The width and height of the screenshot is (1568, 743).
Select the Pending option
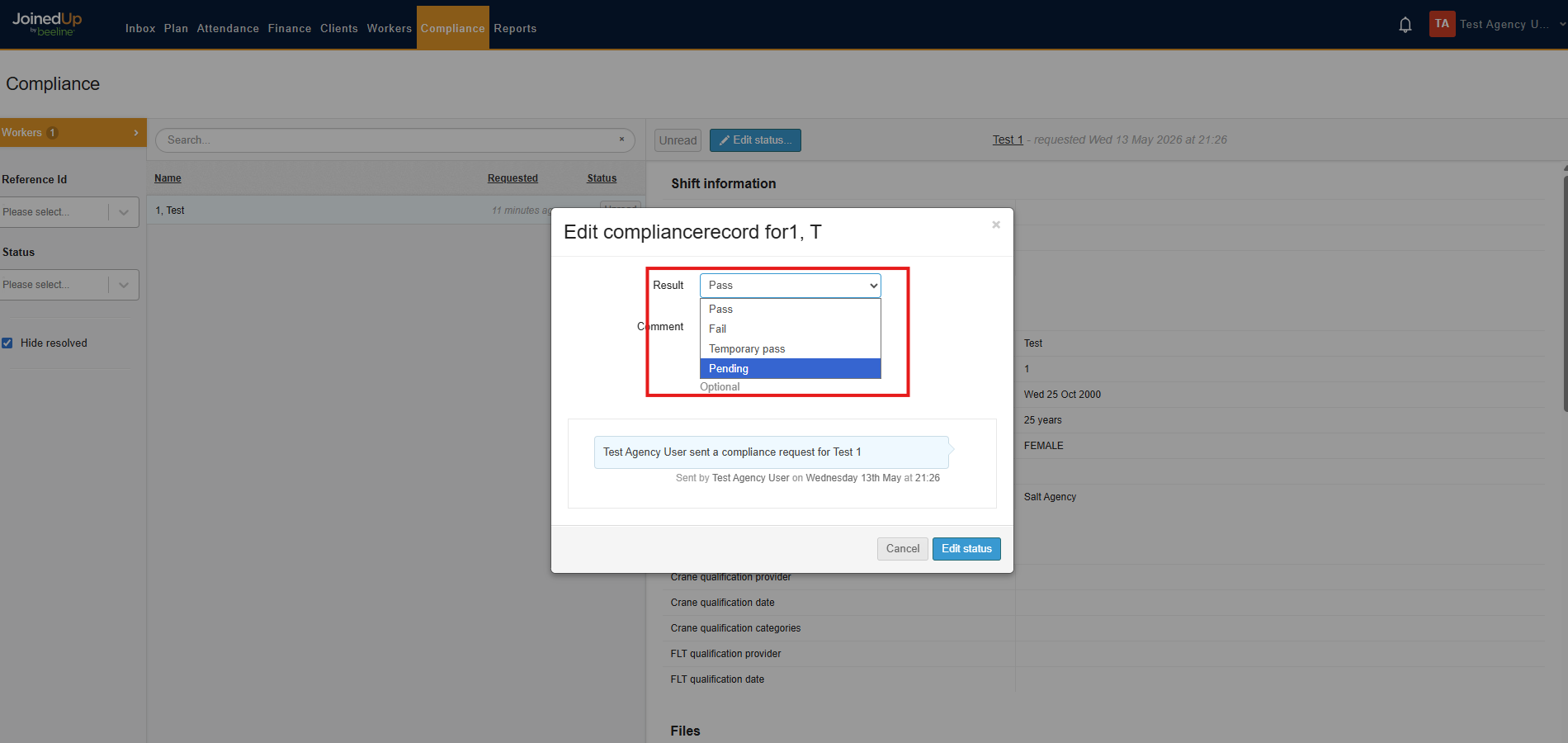(791, 368)
